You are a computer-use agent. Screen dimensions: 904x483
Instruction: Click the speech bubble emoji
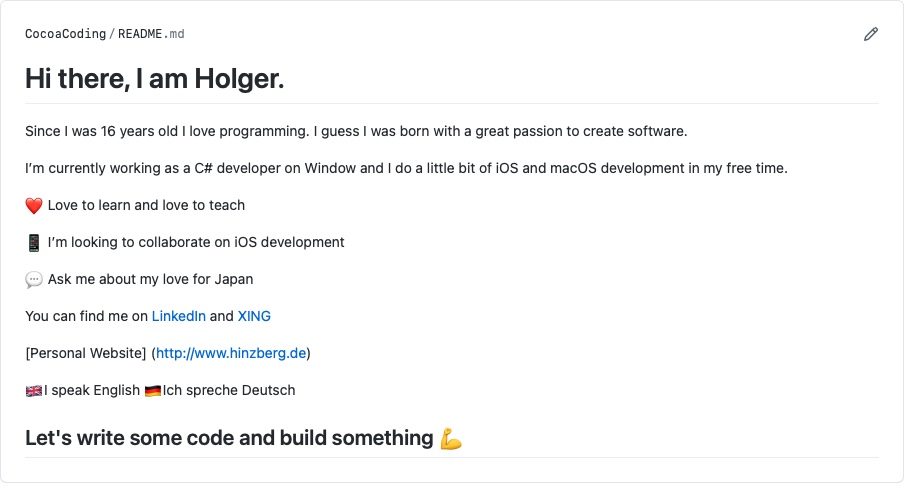[x=34, y=280]
